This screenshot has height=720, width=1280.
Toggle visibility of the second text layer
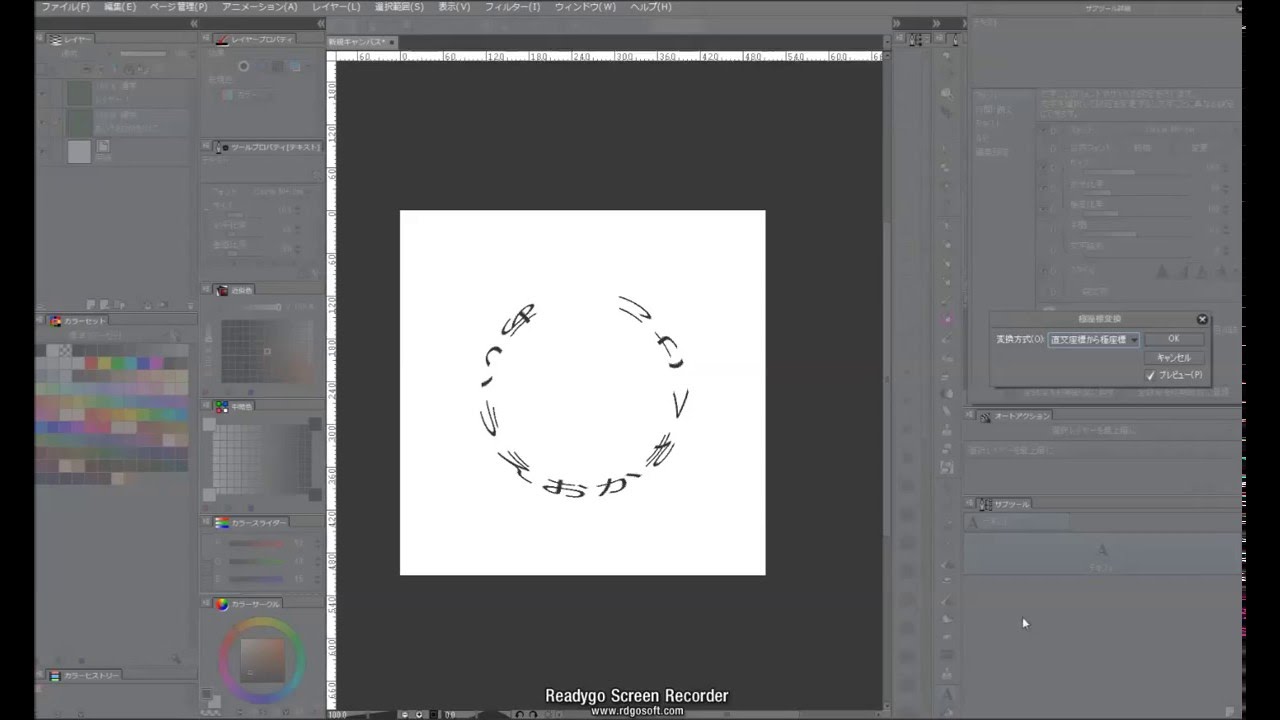(42, 122)
